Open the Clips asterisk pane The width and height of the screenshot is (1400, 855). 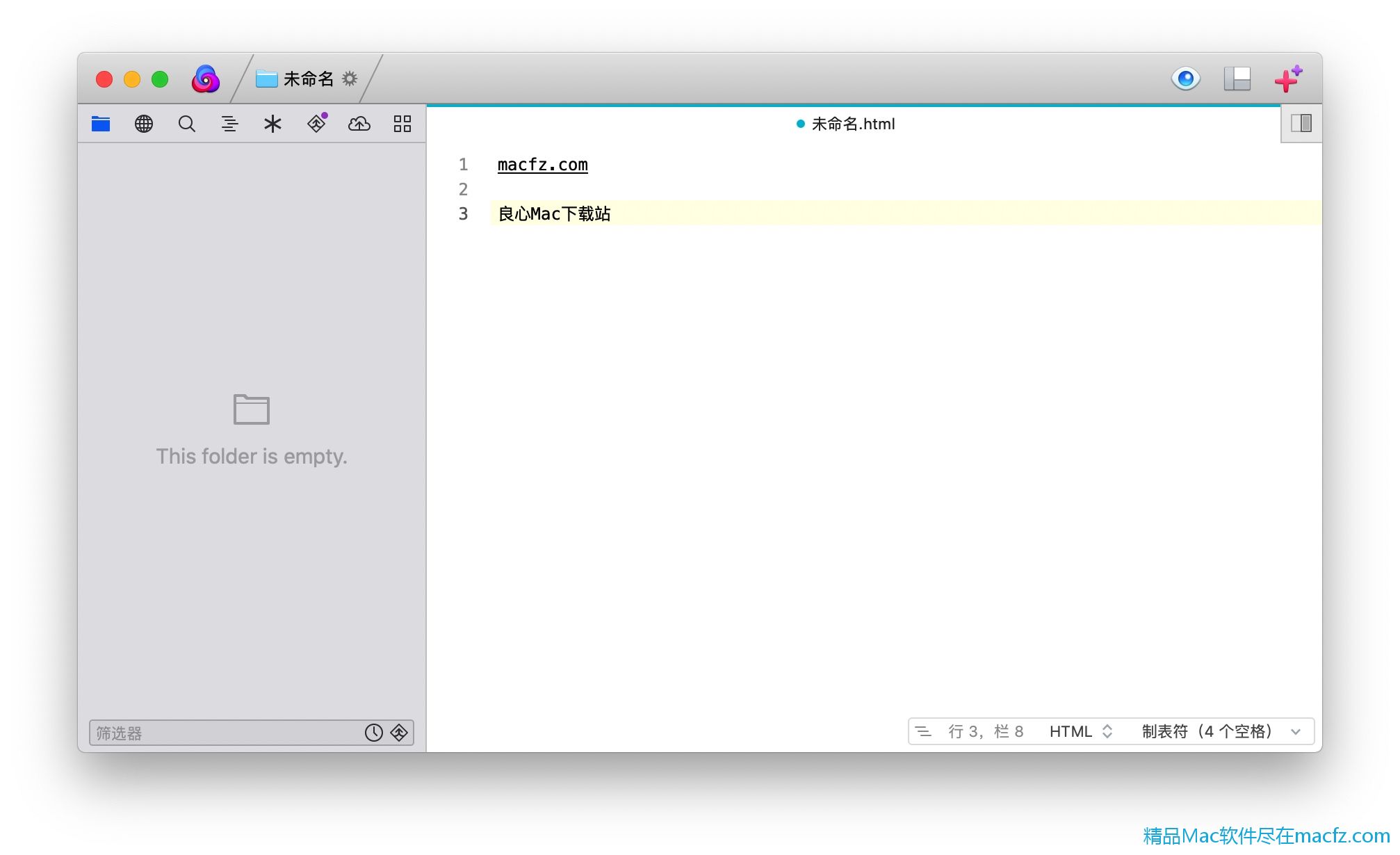click(272, 124)
